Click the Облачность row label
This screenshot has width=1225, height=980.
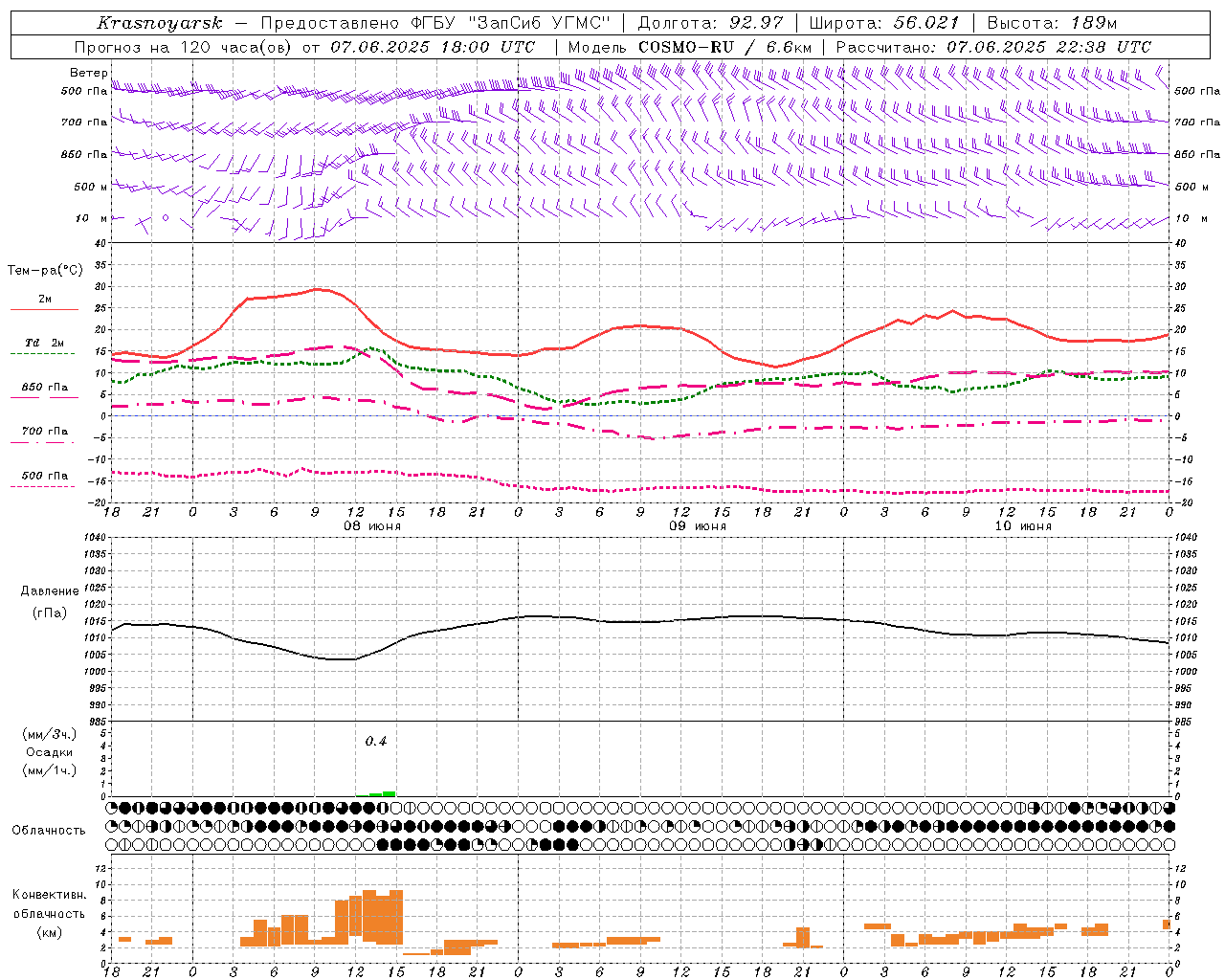tap(49, 831)
